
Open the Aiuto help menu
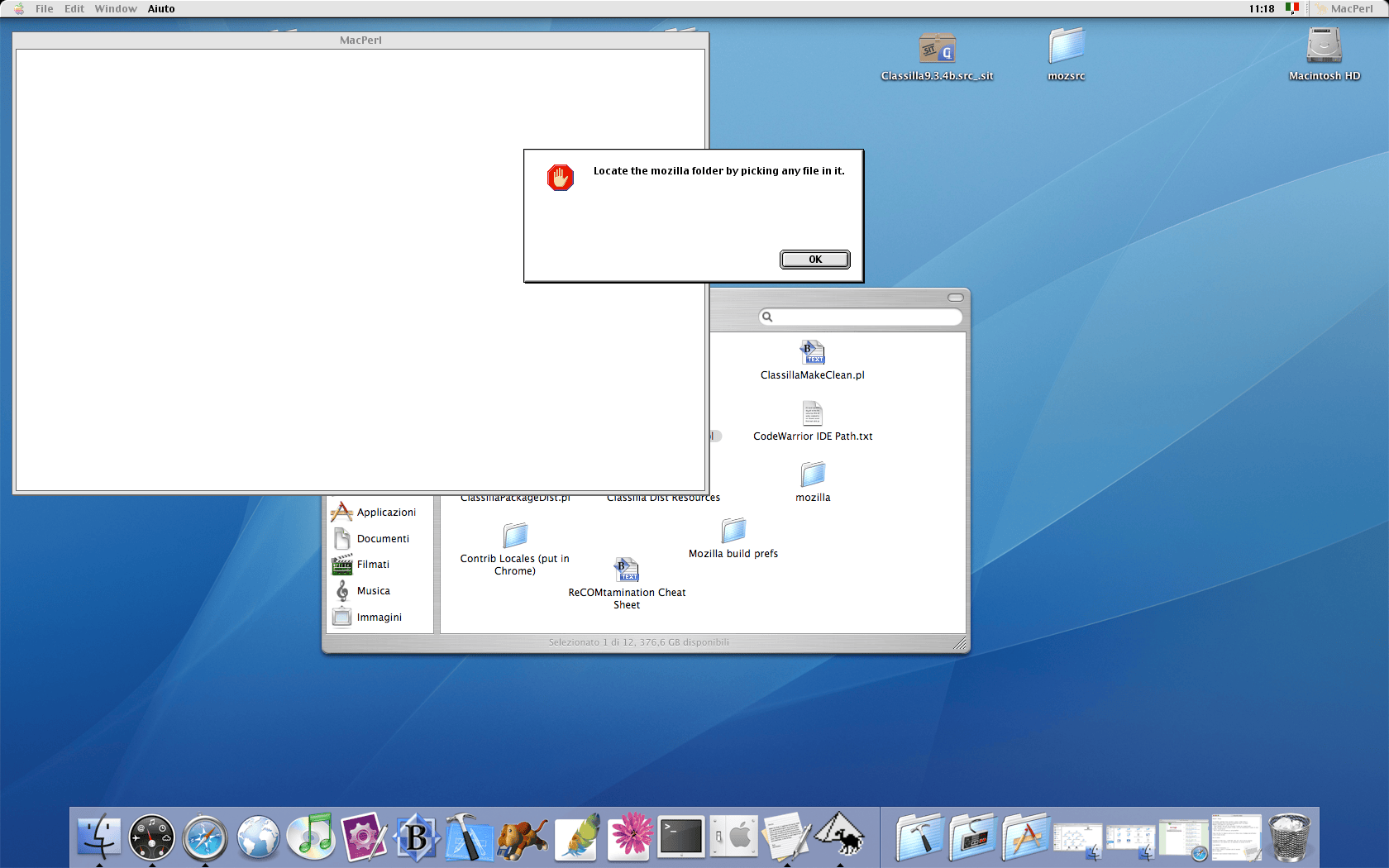click(161, 8)
